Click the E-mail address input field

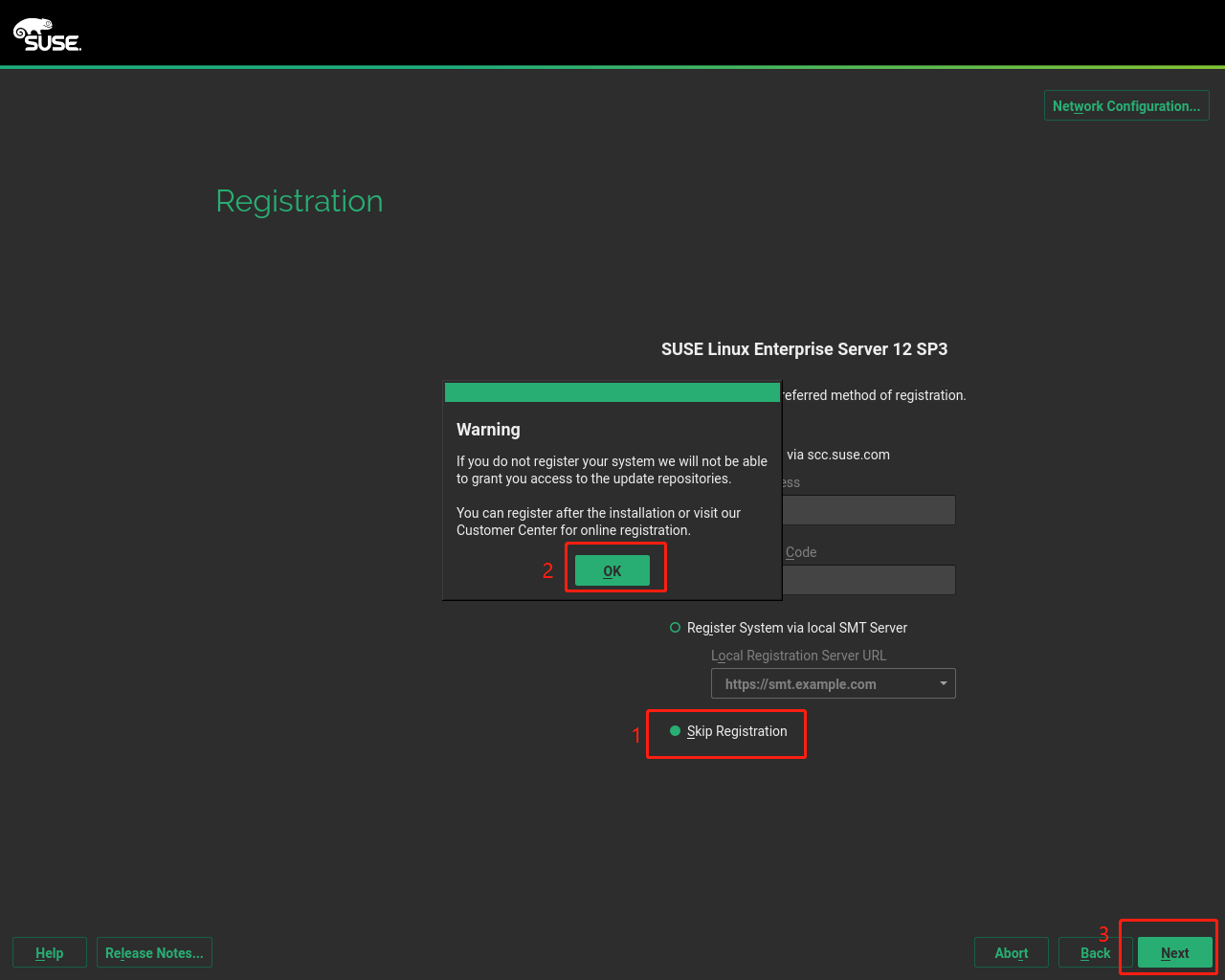[x=869, y=510]
